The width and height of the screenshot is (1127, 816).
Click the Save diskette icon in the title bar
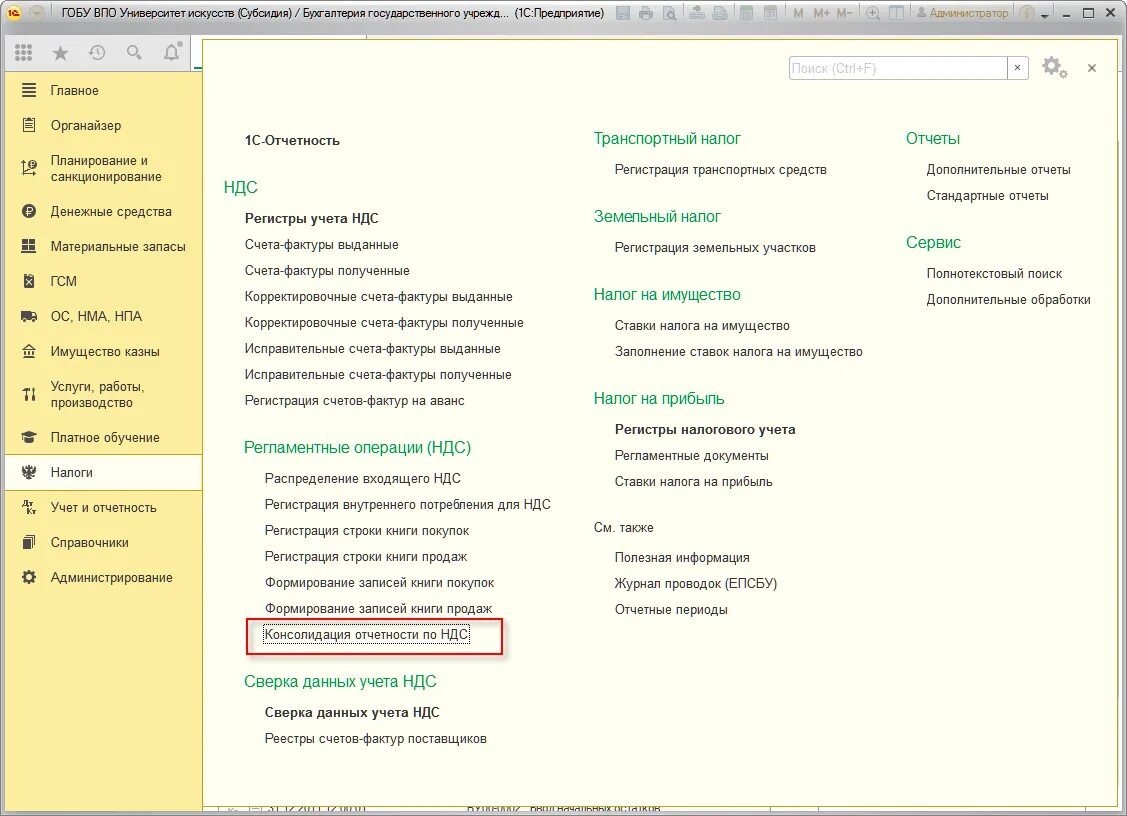[624, 13]
